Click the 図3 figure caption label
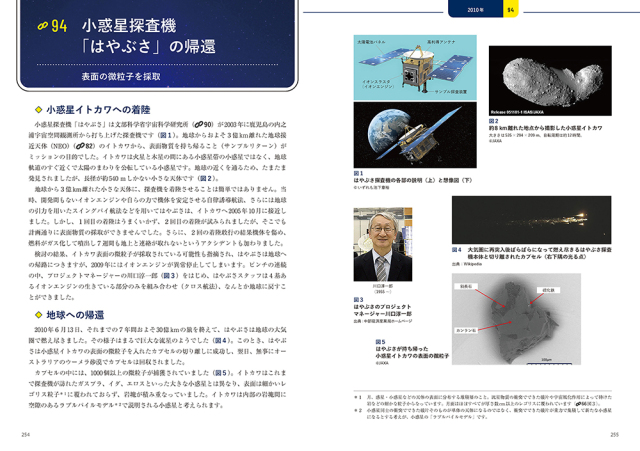The height and width of the screenshot is (451, 640). pyautogui.click(x=357, y=298)
